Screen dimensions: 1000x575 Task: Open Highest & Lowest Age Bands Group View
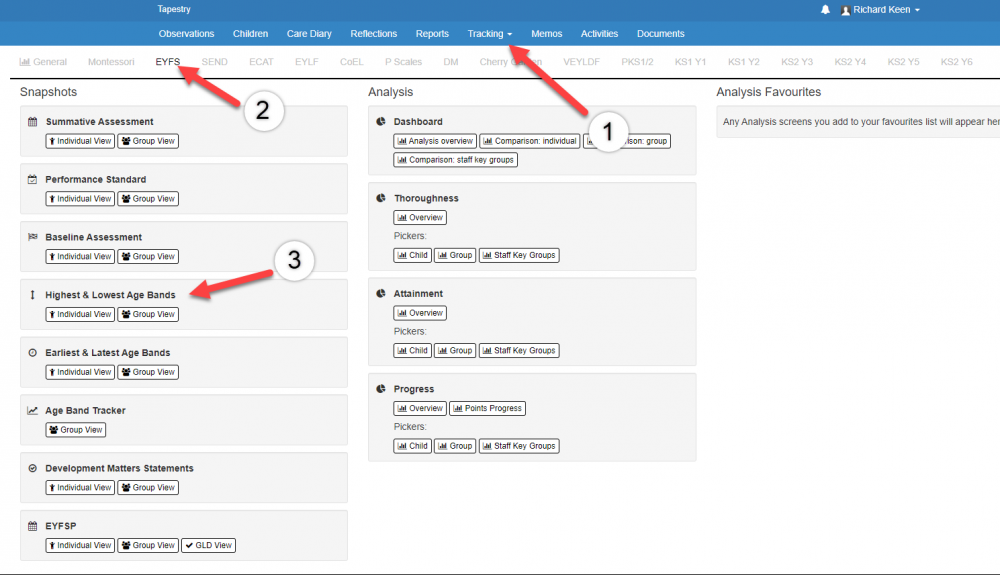(x=148, y=314)
